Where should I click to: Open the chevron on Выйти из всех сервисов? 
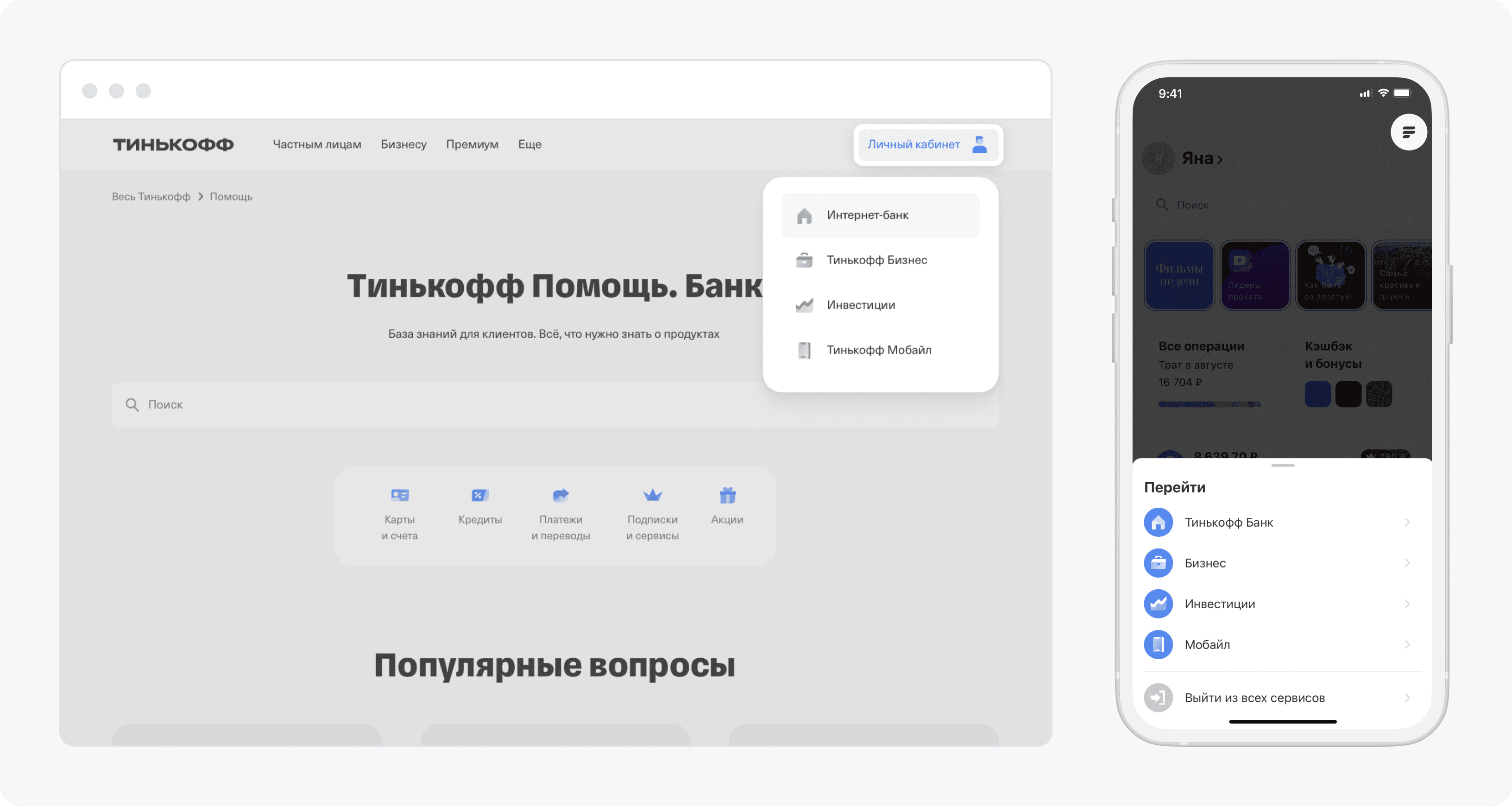[x=1407, y=698]
